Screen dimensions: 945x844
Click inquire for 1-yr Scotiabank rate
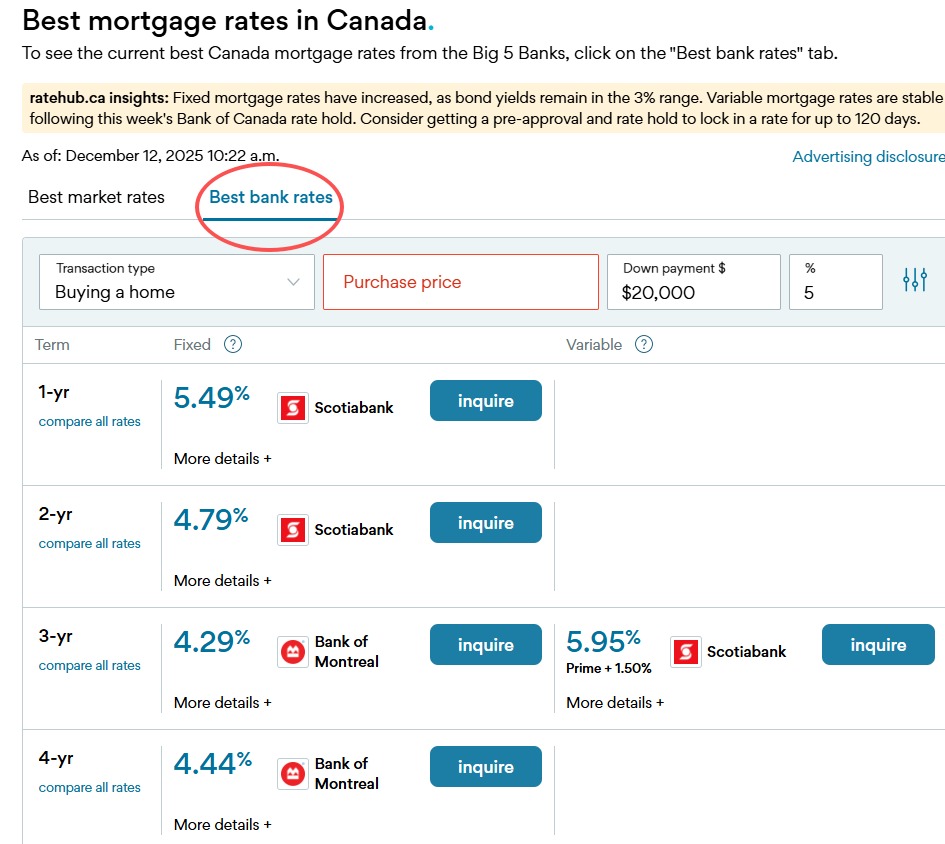[486, 401]
